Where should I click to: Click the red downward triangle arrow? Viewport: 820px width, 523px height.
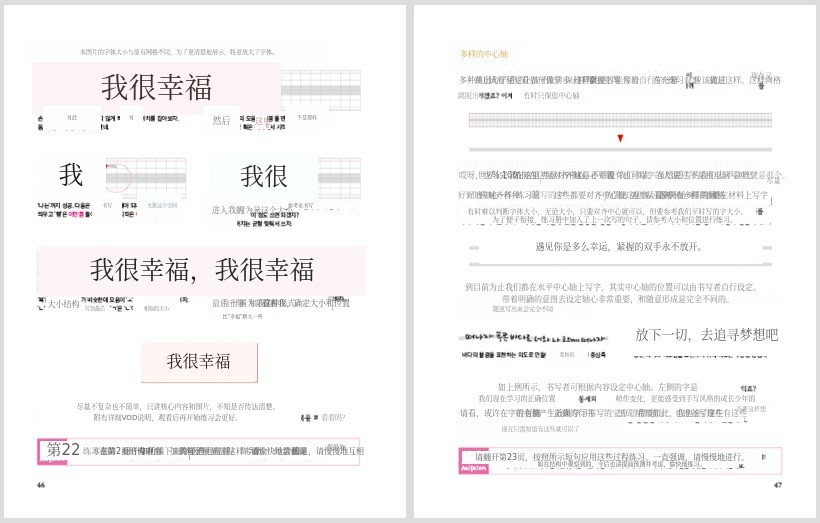620,138
